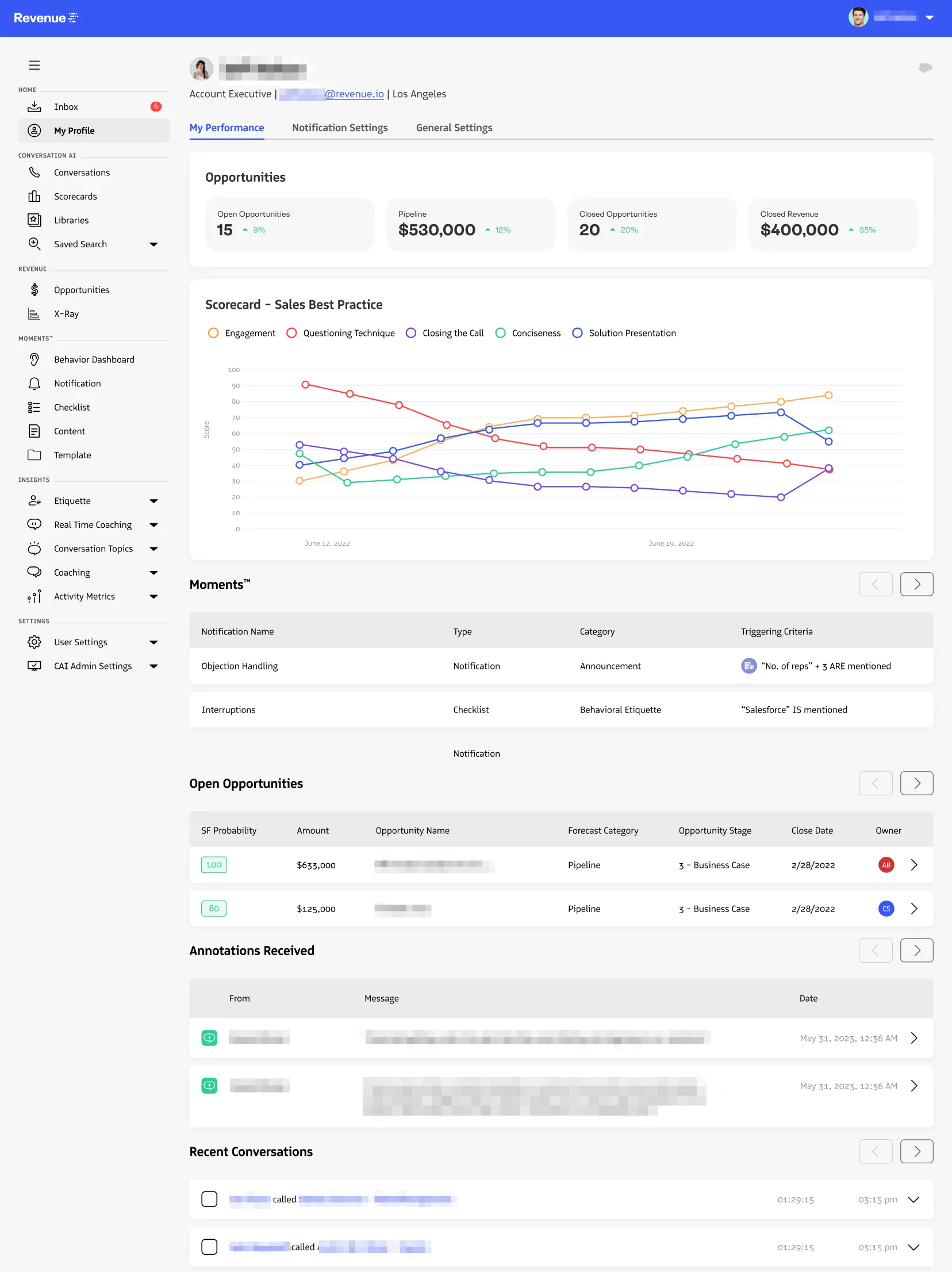
Task: Click the Salesforce cloud icon
Action: click(925, 67)
